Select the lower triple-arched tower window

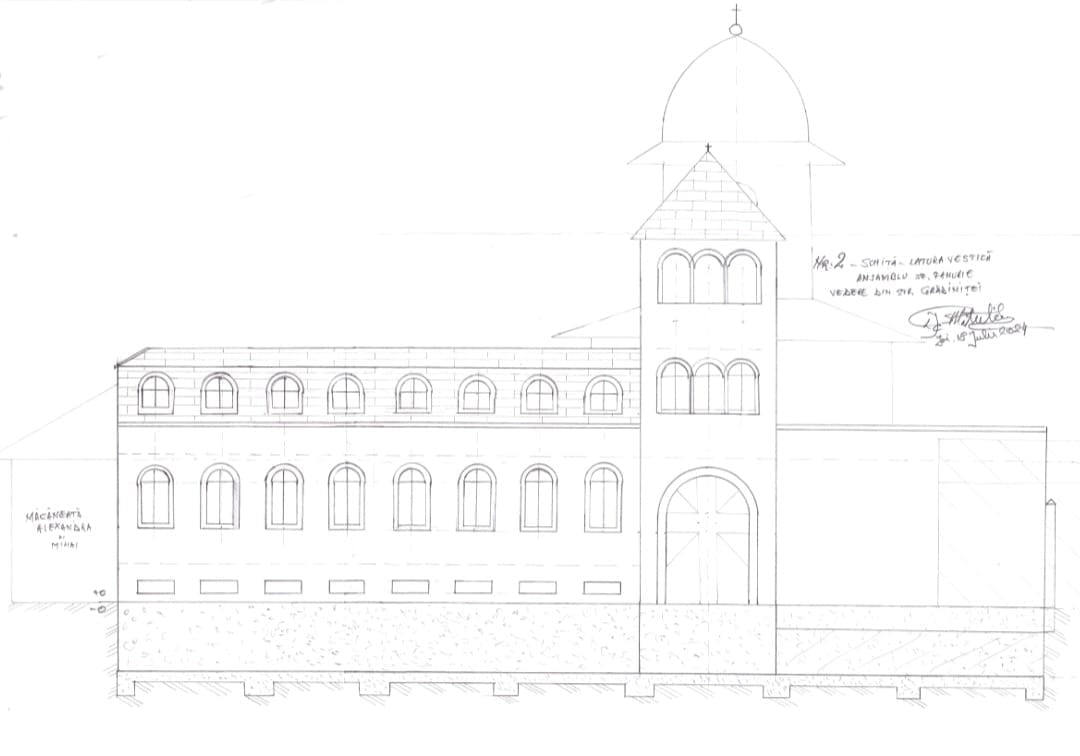[x=708, y=387]
